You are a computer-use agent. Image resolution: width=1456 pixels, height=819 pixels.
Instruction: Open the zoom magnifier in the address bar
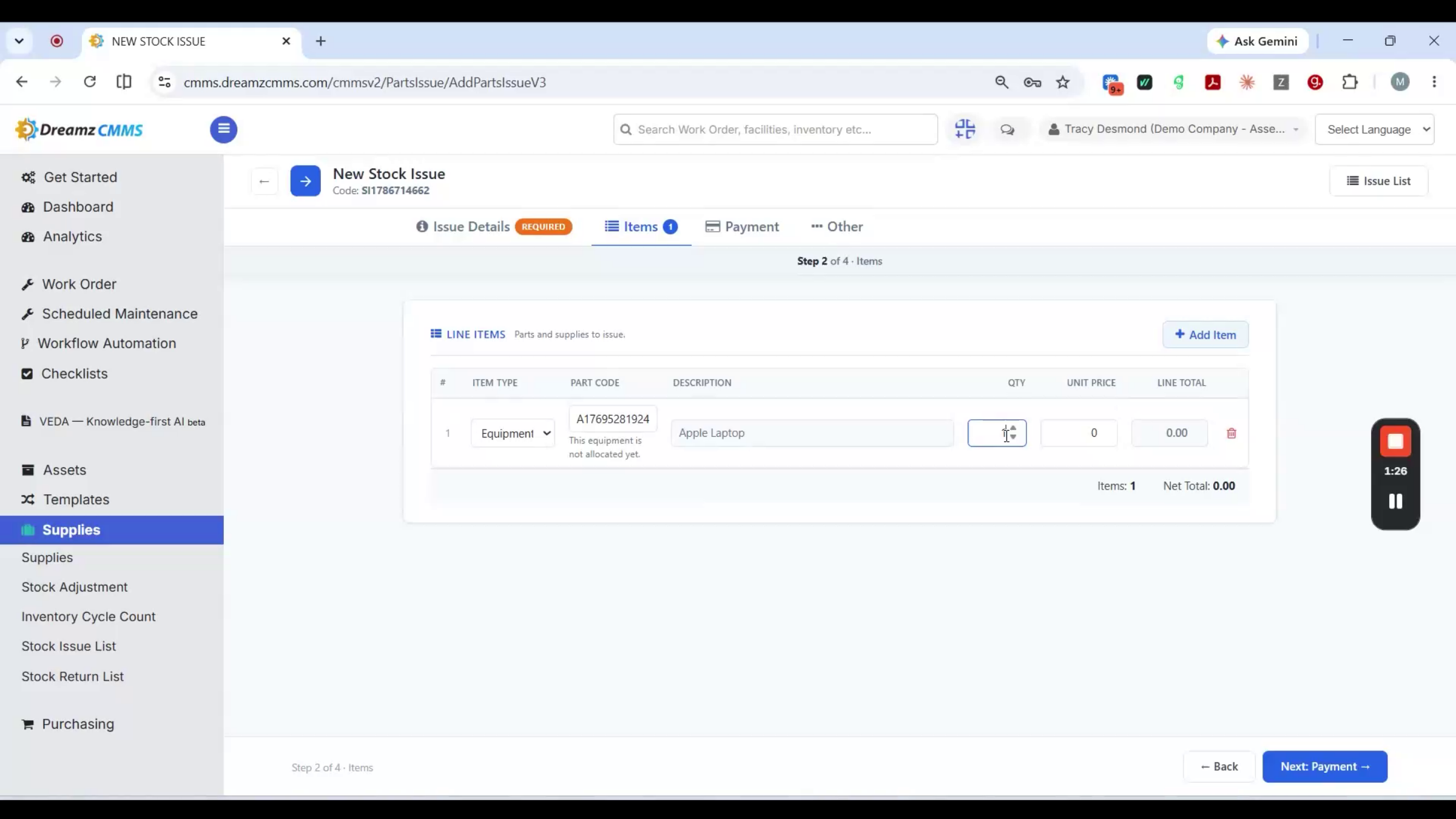[1002, 82]
